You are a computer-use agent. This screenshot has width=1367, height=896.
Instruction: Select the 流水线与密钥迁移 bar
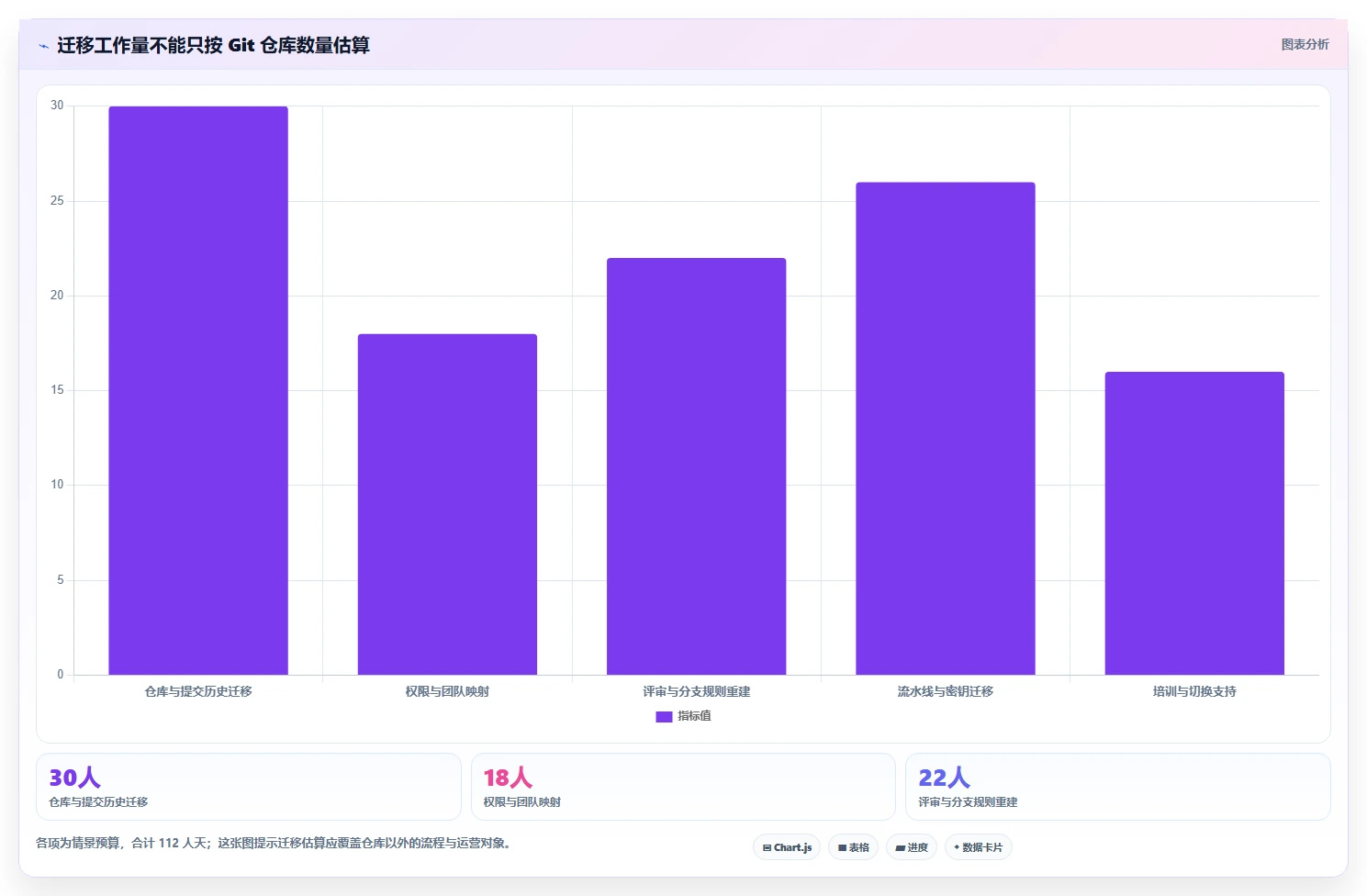pos(946,429)
